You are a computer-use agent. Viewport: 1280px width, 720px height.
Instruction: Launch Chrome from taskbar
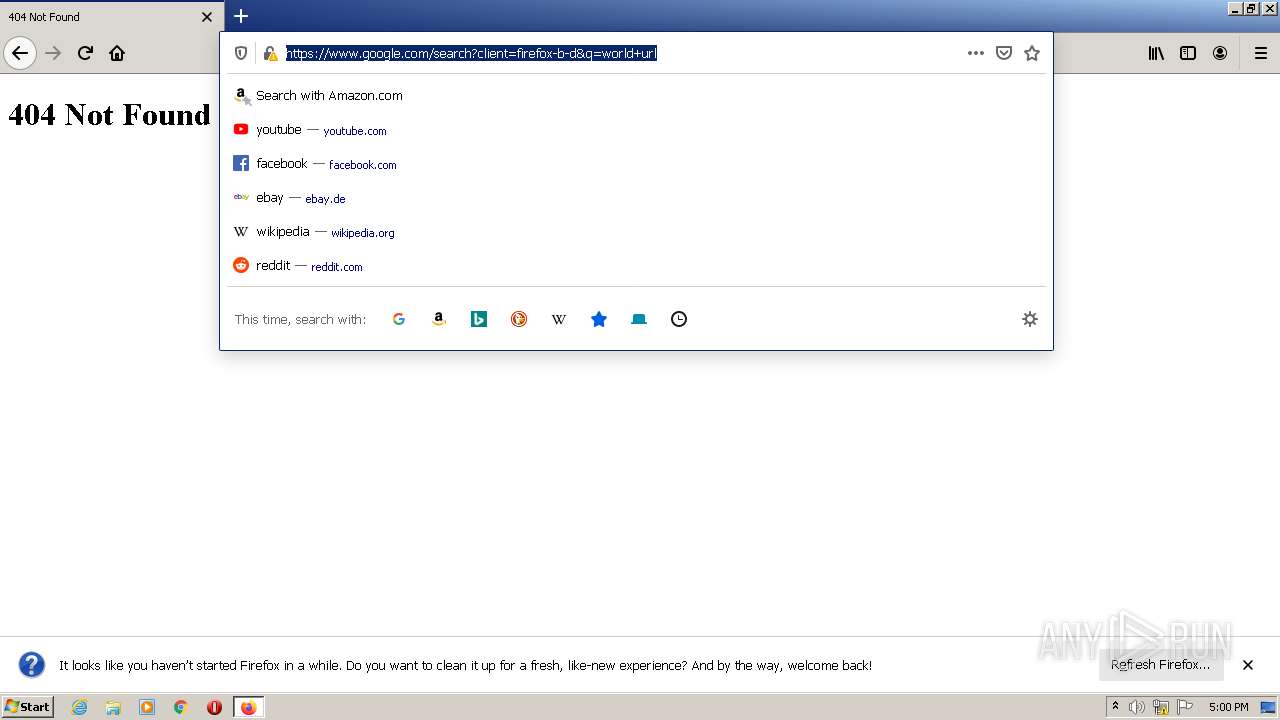[181, 707]
